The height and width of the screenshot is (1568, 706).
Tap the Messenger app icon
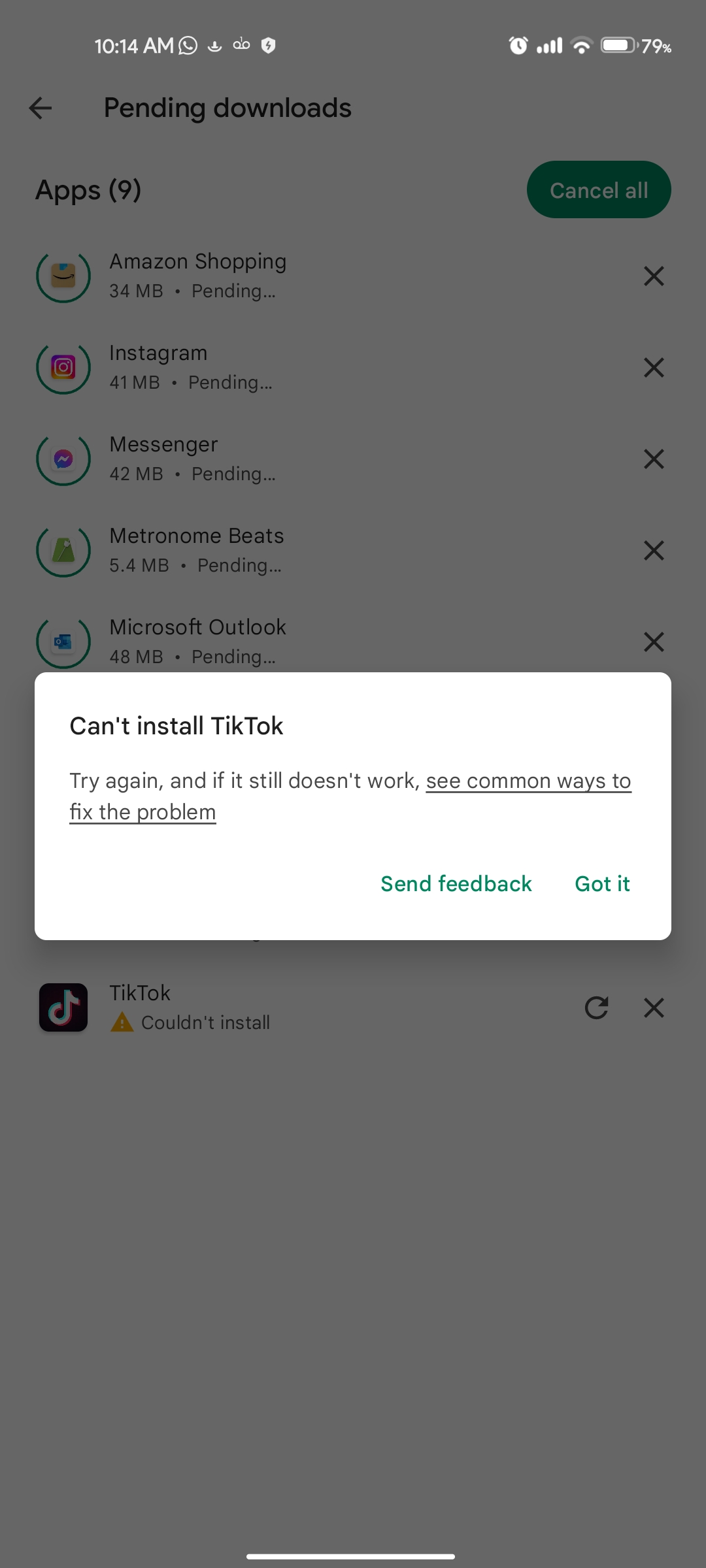(x=63, y=459)
